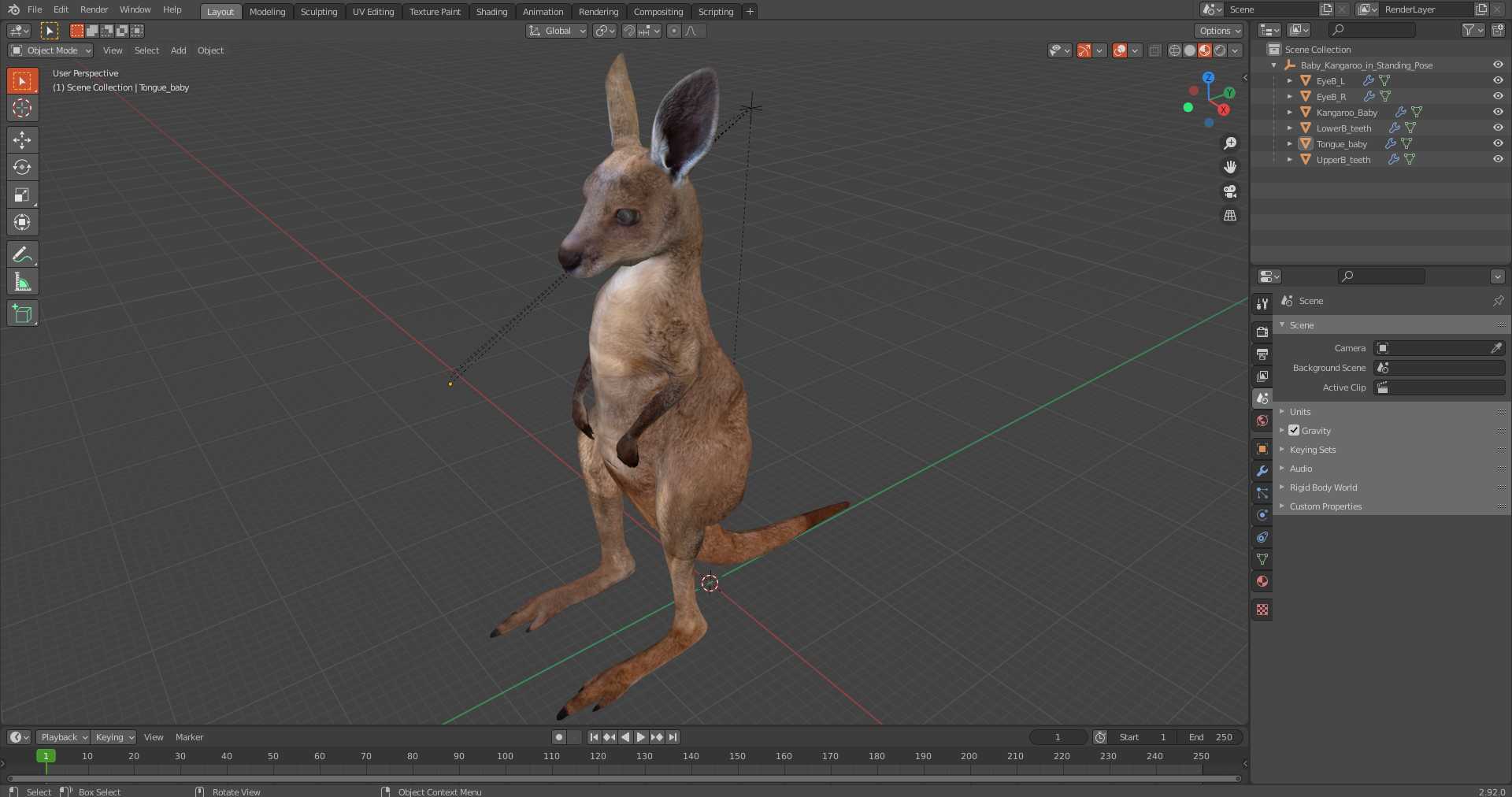Toggle X-ray view button

point(1154,50)
